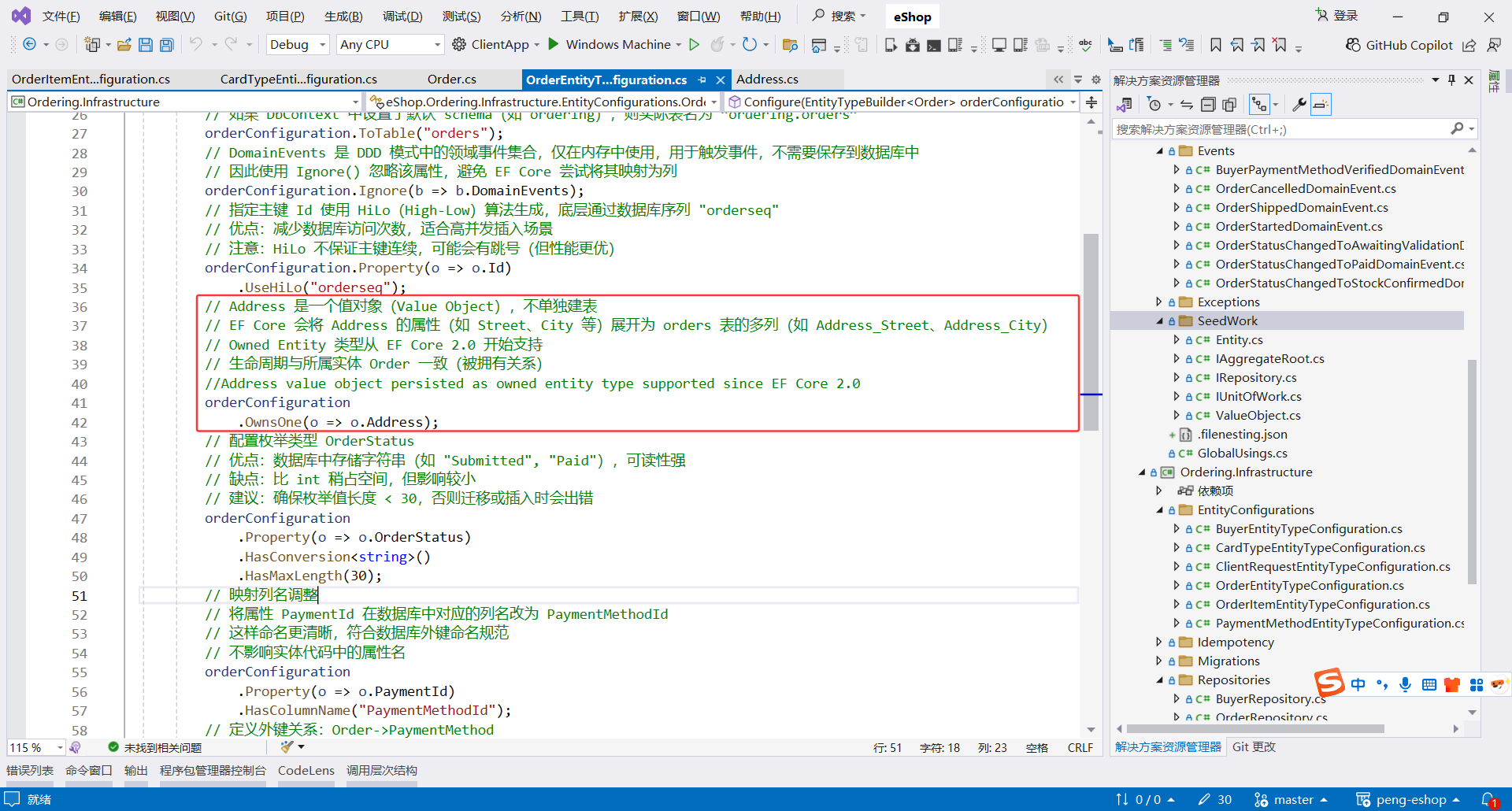Go to the next bookmark icon

coord(1258,45)
